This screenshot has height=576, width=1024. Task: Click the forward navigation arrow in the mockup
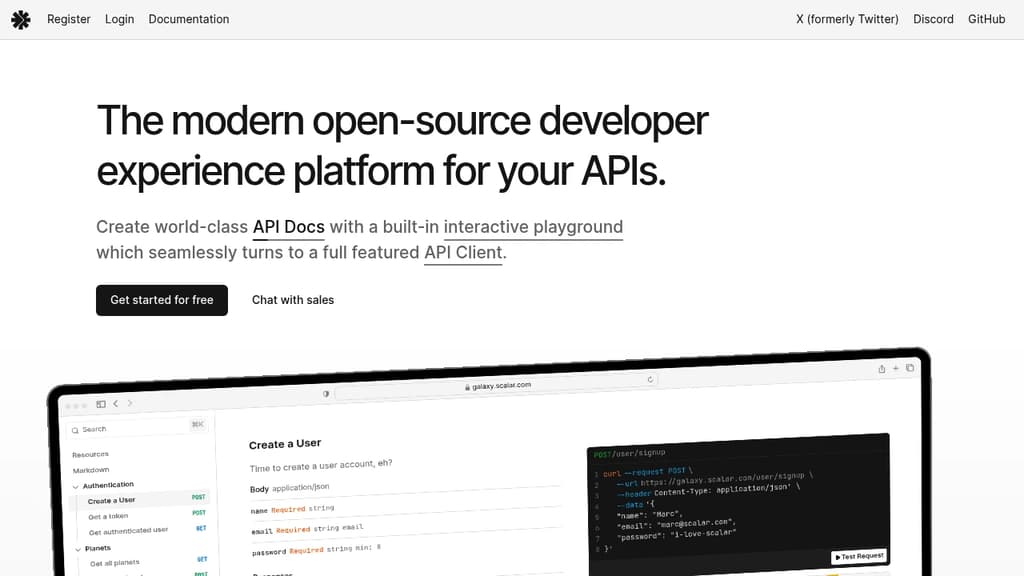130,403
